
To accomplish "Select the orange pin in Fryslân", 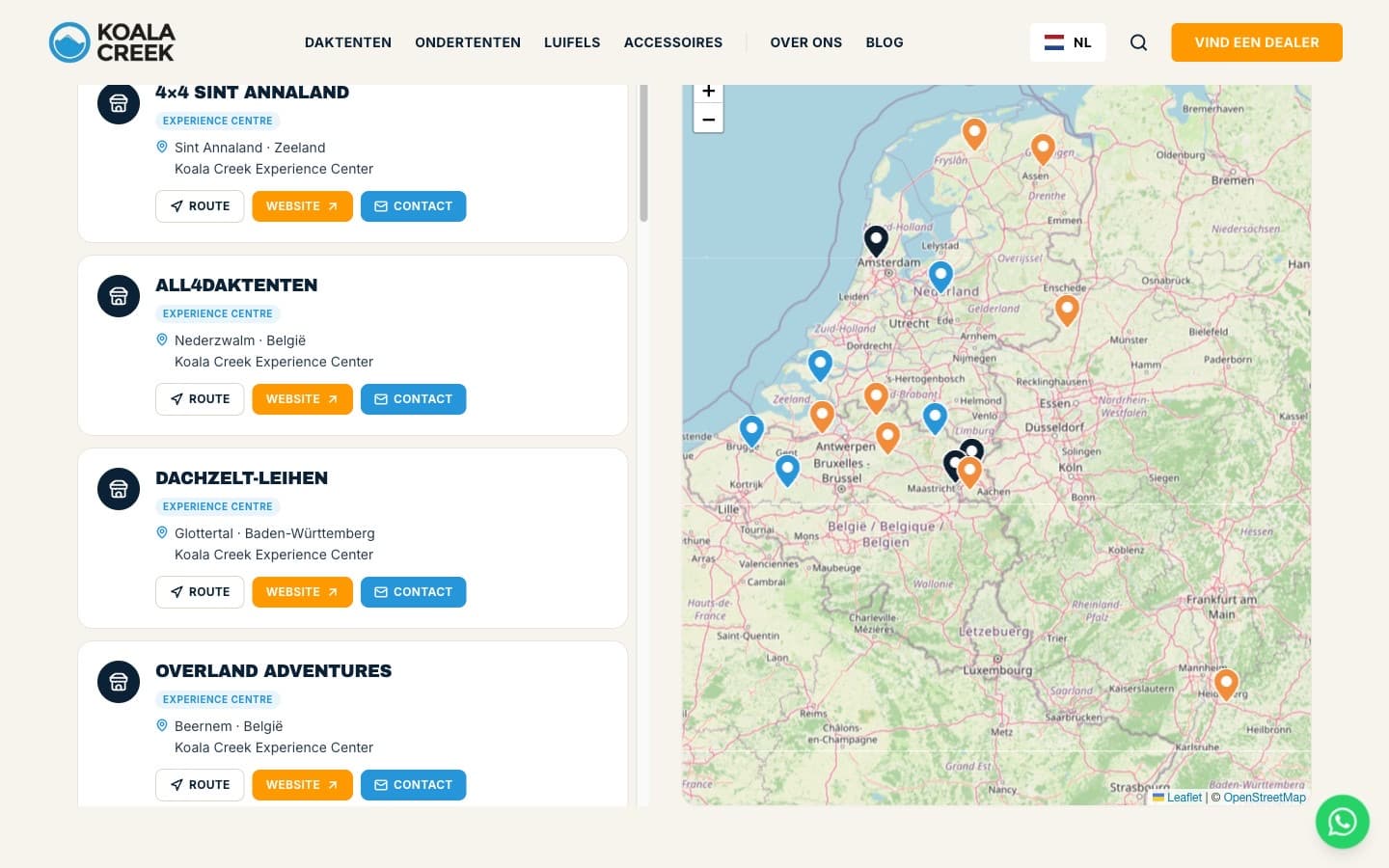I will click(x=974, y=133).
